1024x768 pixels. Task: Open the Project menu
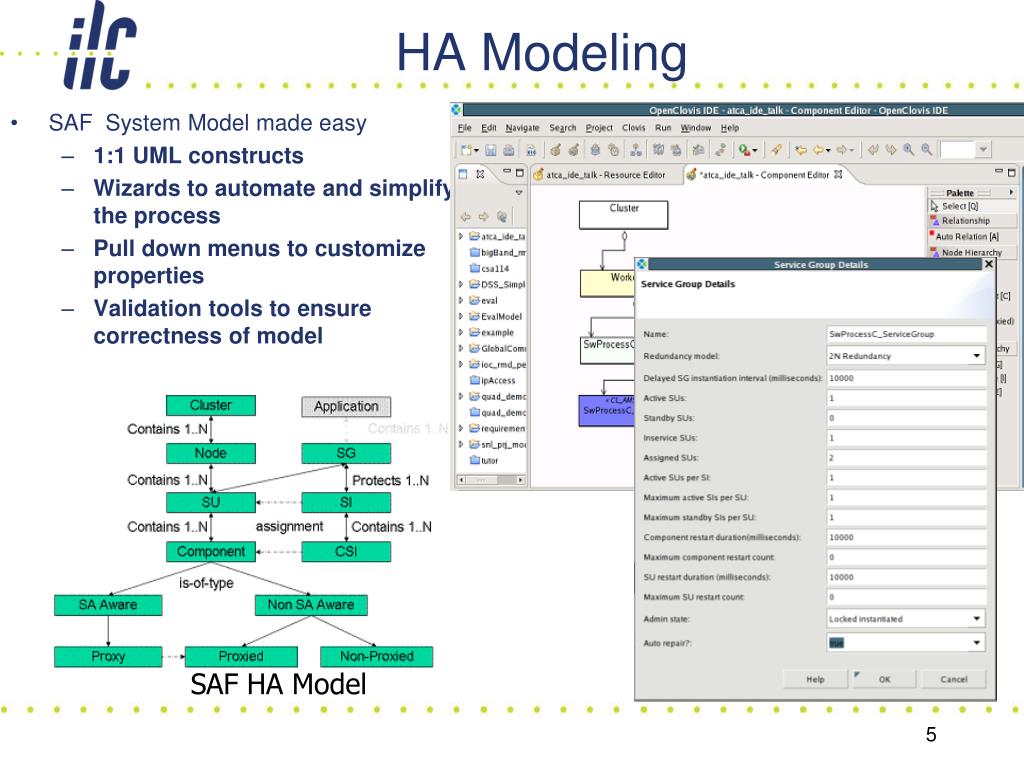click(599, 128)
